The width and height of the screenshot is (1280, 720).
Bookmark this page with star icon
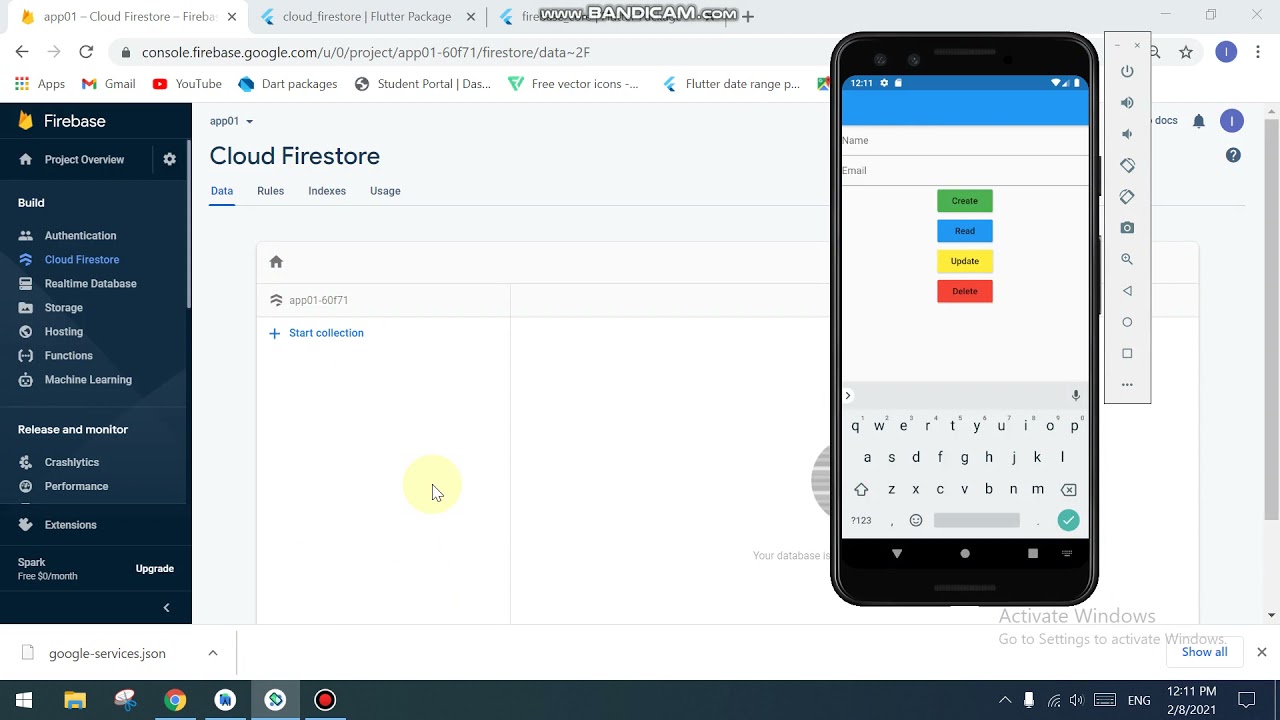[x=1186, y=52]
